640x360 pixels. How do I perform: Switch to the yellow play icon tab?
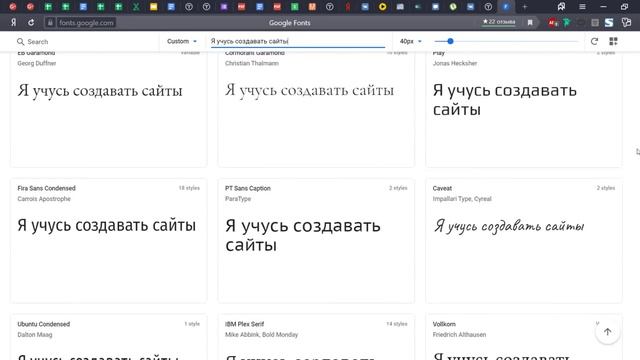[382, 7]
